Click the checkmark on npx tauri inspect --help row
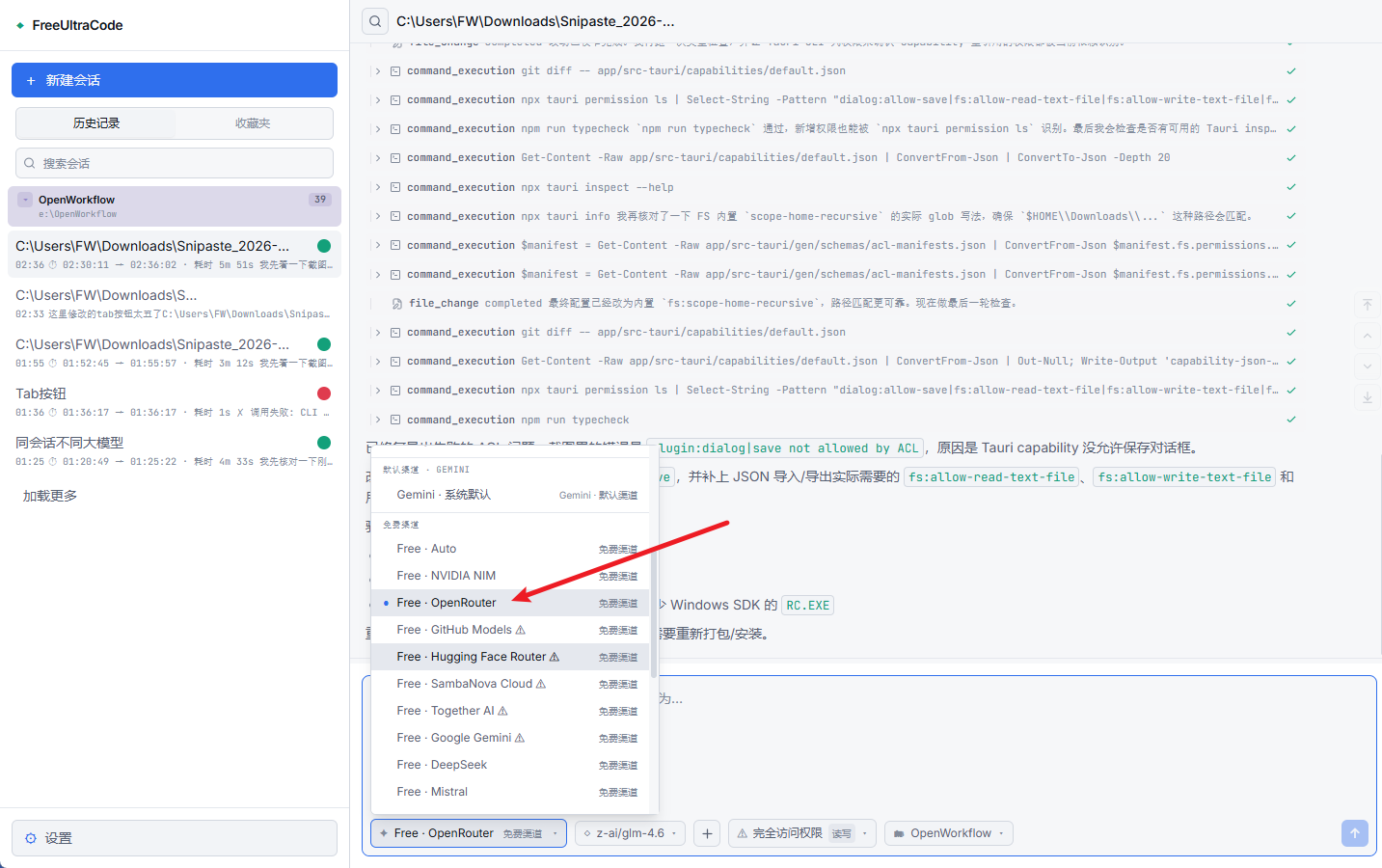 tap(1291, 187)
